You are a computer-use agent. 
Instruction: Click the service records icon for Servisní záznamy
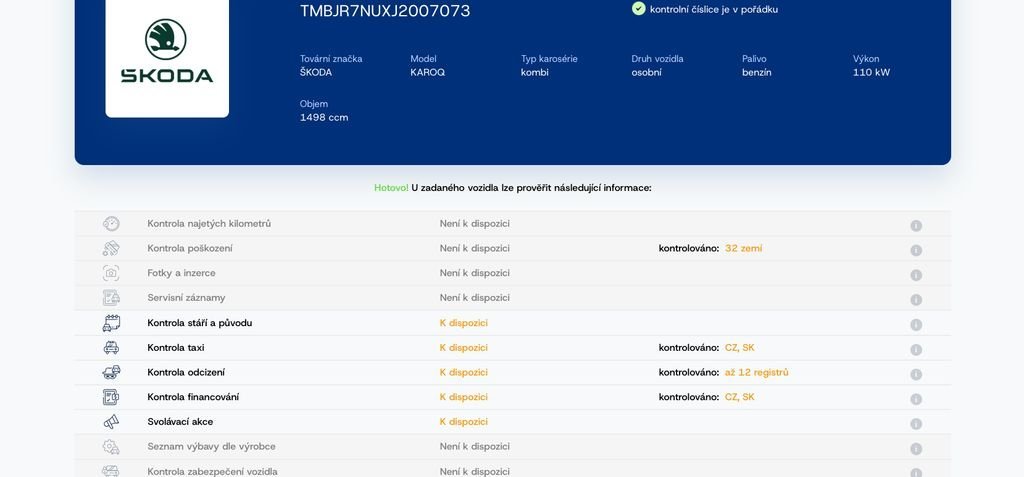click(111, 298)
